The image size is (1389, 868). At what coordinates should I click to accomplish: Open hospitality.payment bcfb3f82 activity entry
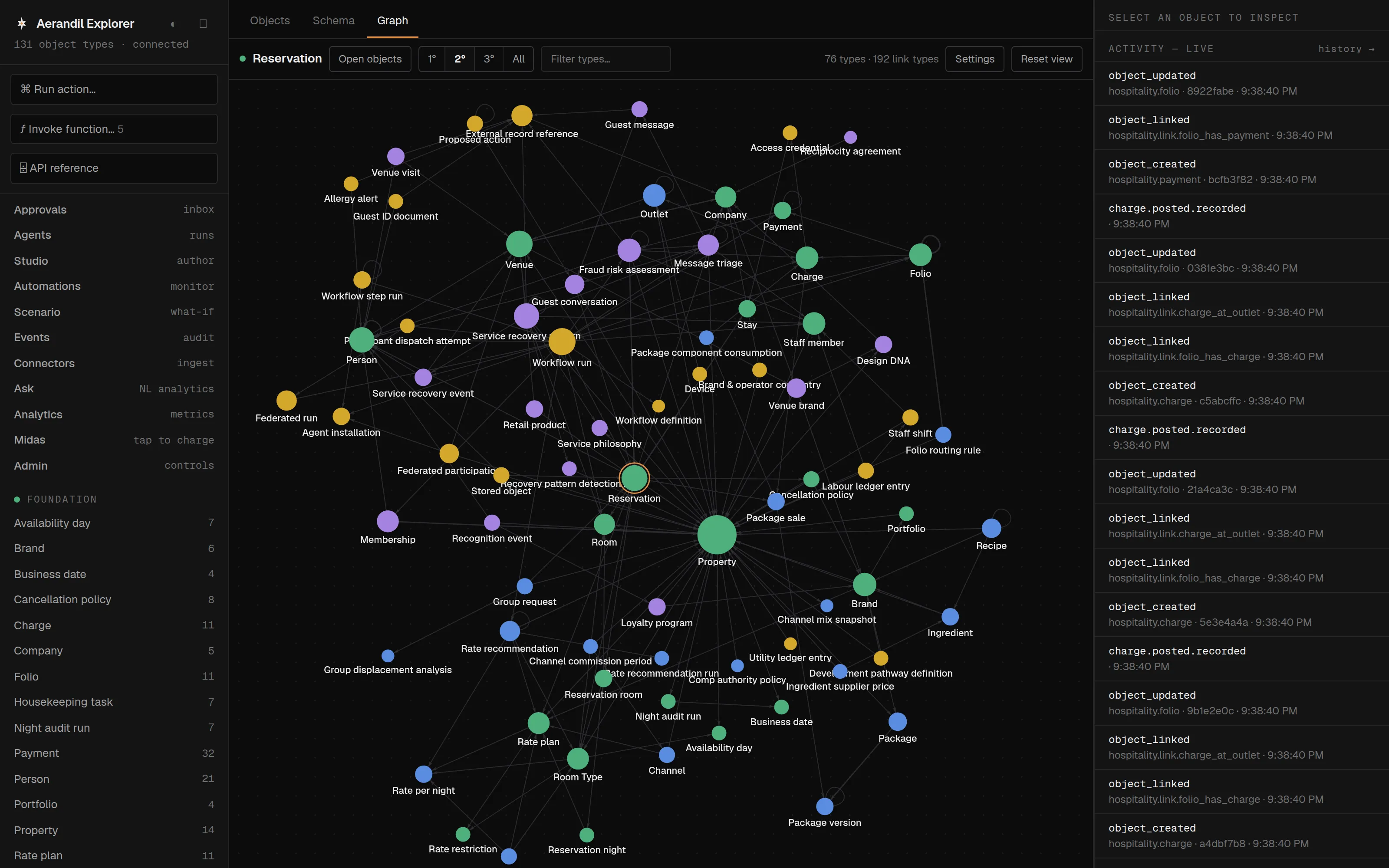tap(1241, 172)
